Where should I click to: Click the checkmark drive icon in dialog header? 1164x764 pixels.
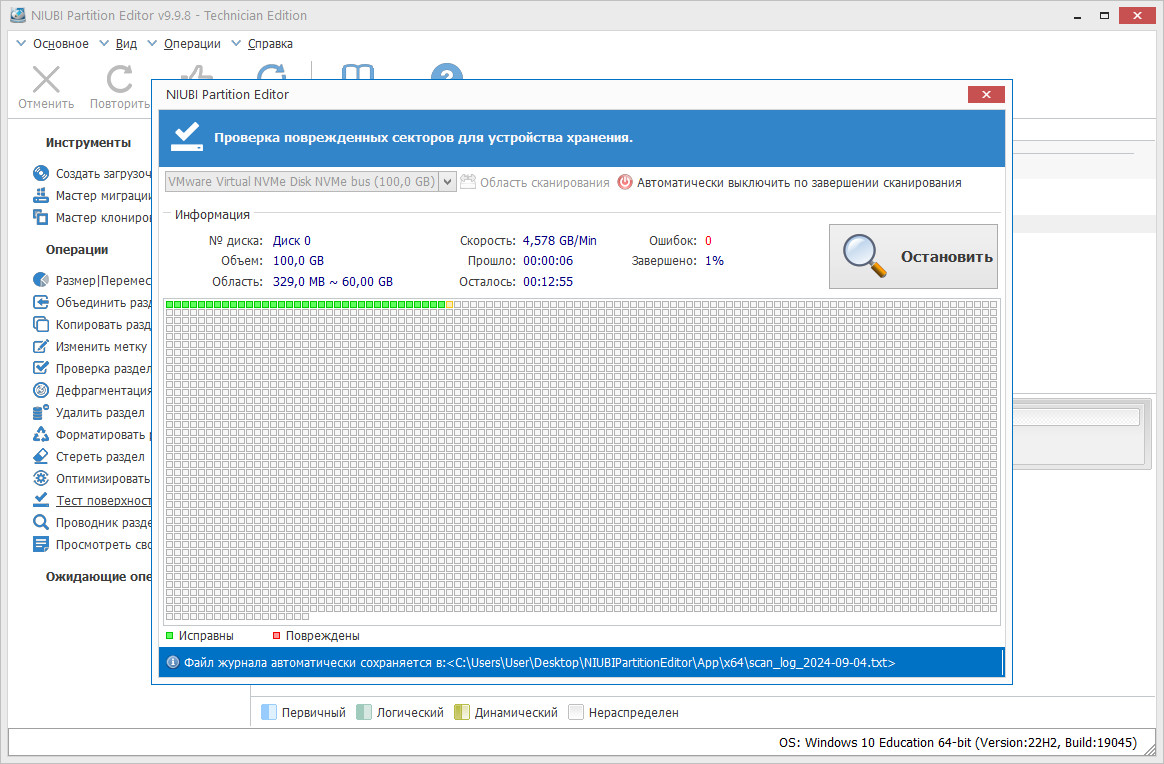(x=186, y=137)
